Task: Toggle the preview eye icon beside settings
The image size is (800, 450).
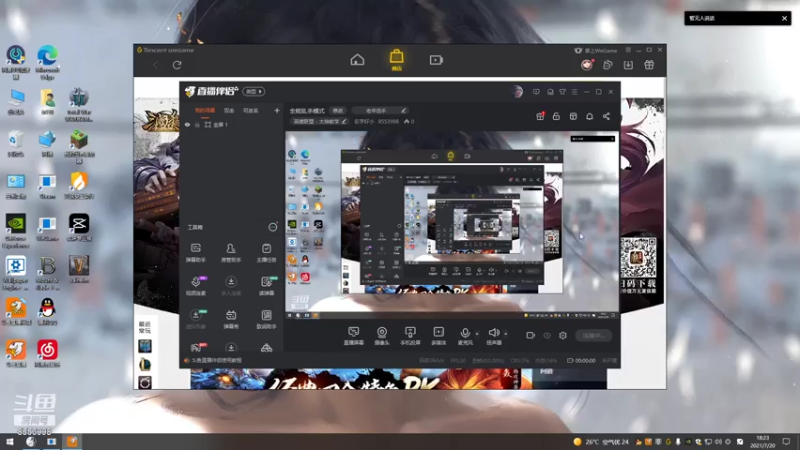Action: (x=547, y=335)
